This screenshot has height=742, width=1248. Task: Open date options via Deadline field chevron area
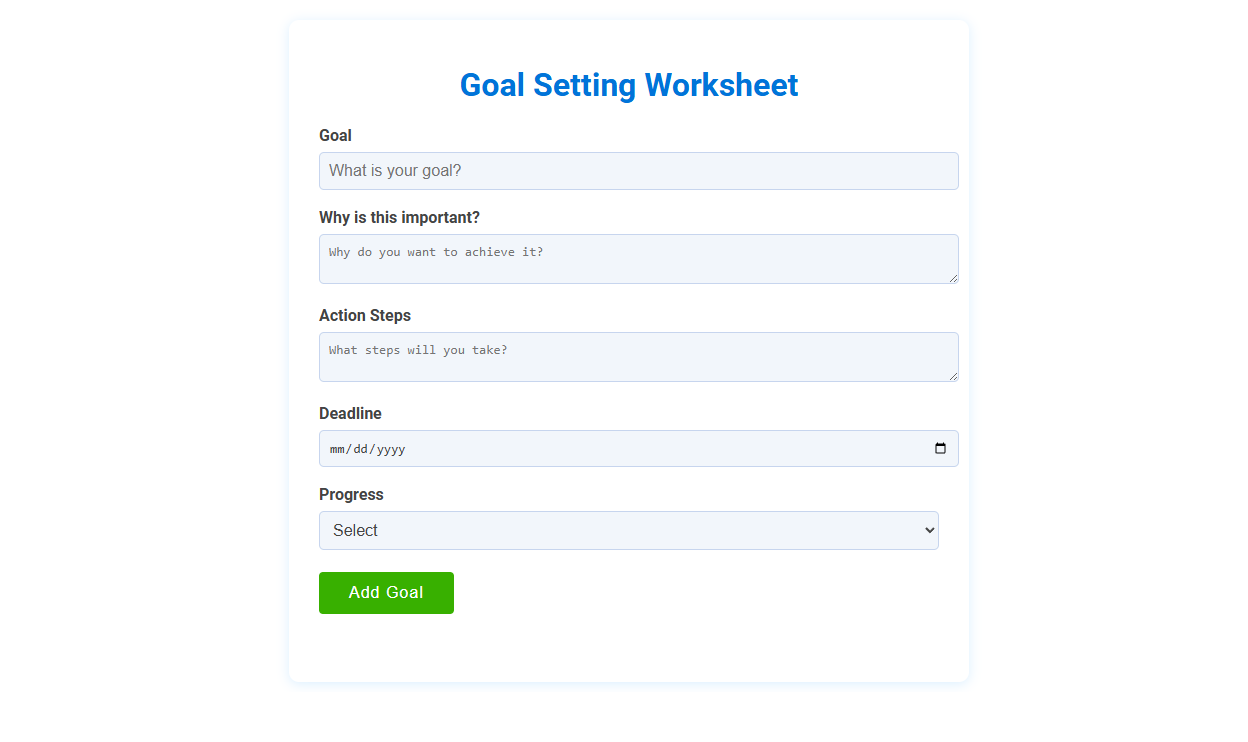[940, 449]
